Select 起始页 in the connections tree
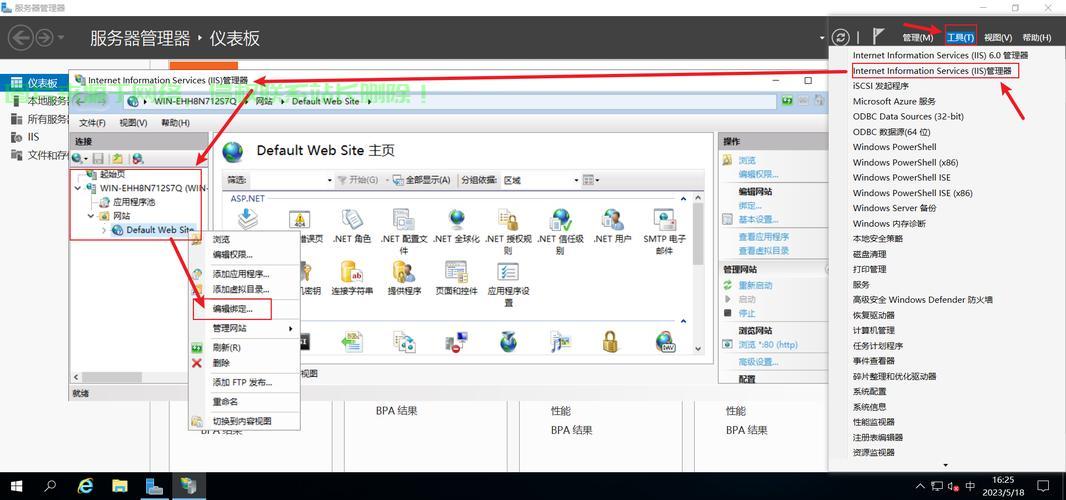 point(112,175)
